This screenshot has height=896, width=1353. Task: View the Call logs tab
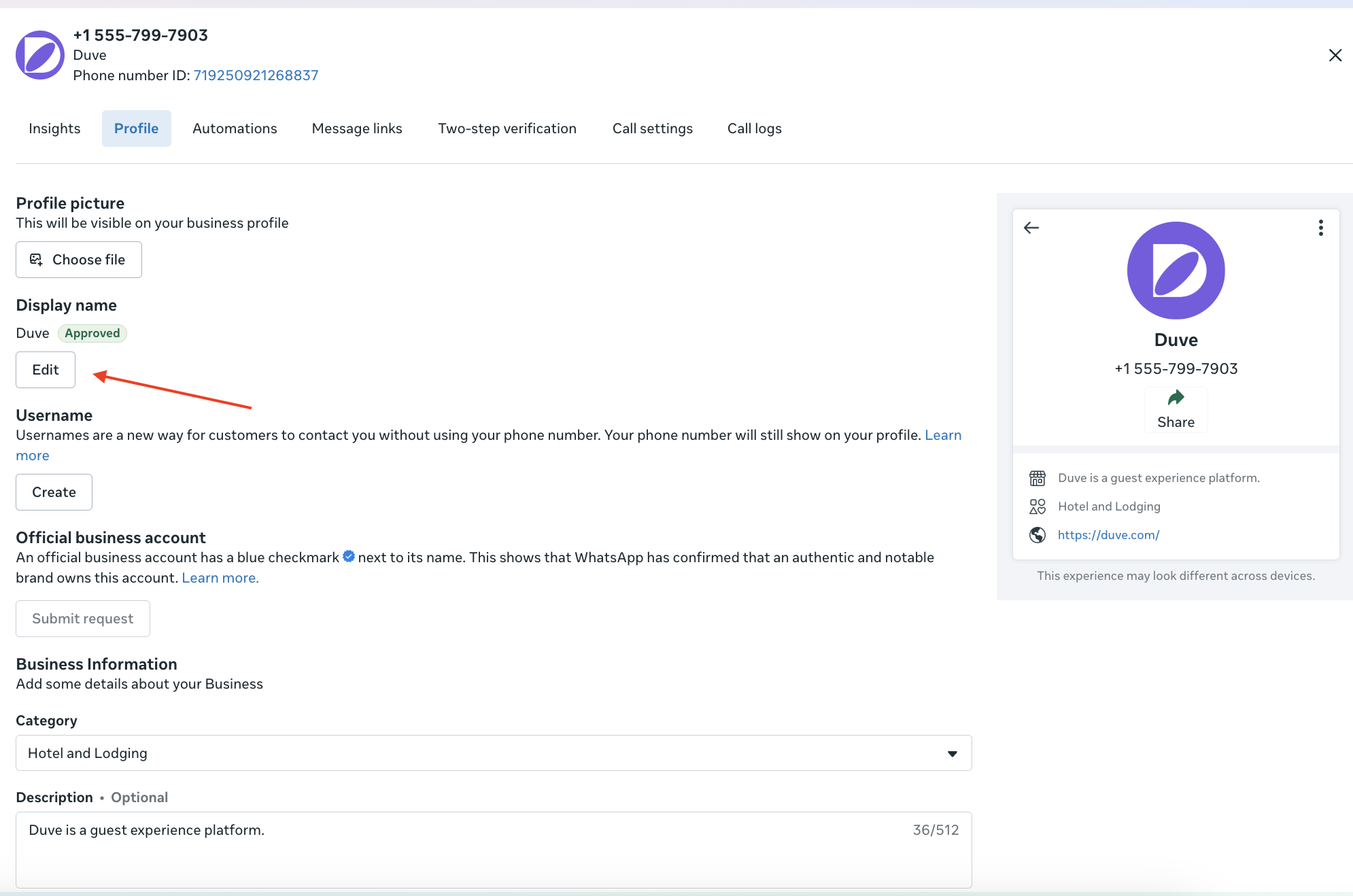point(755,128)
